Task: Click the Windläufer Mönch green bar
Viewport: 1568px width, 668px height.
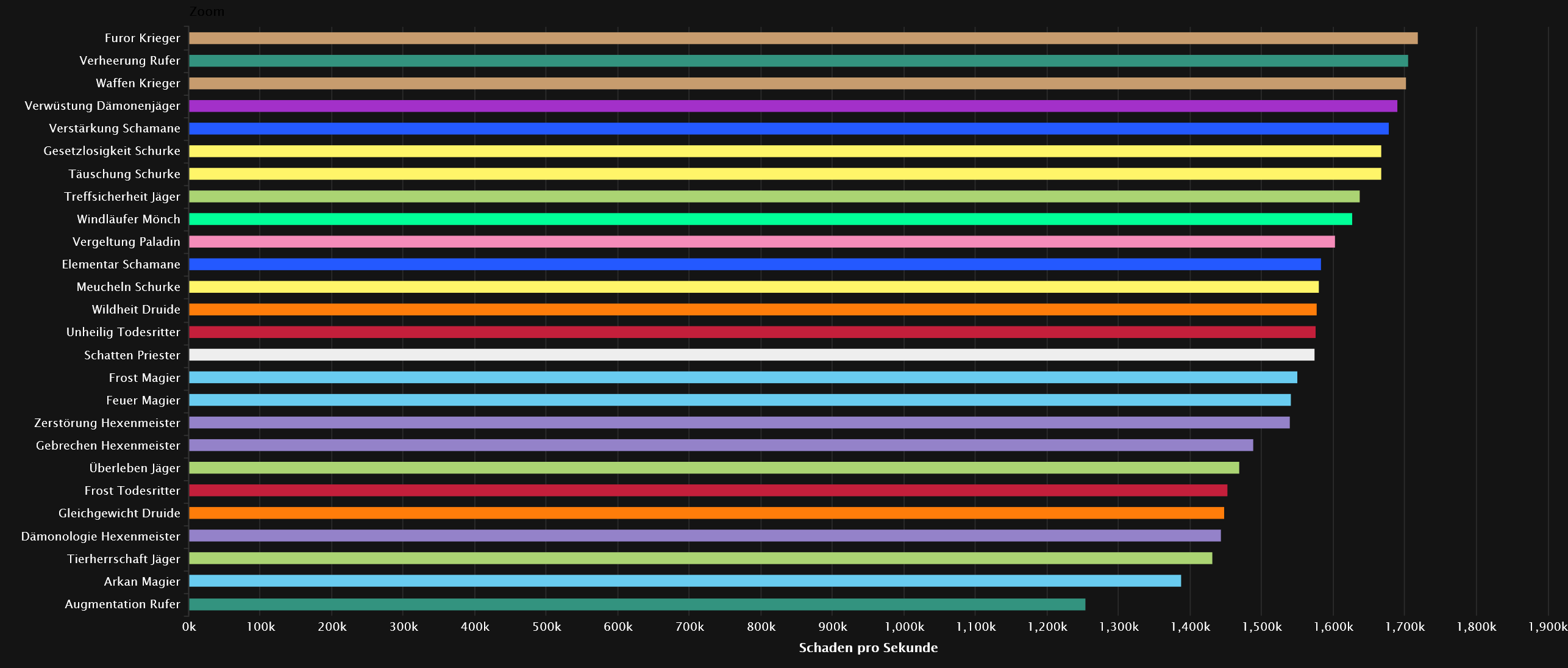Action: tap(771, 219)
